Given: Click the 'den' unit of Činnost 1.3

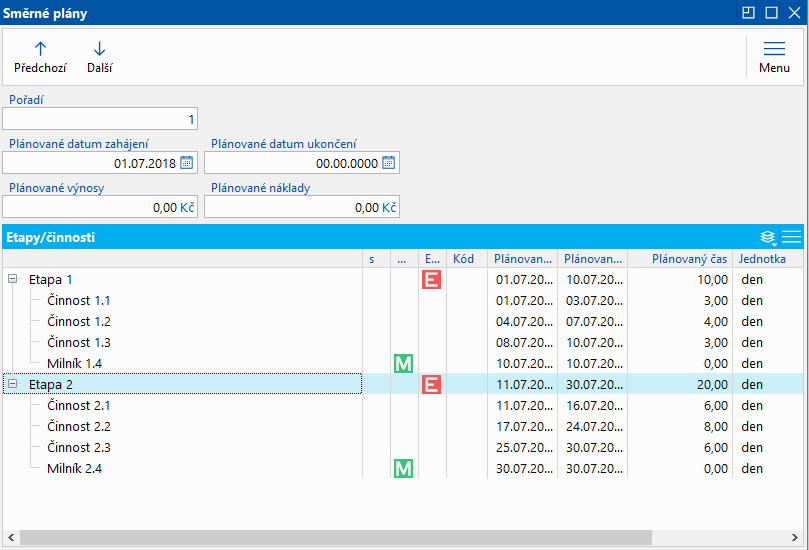Looking at the screenshot, I should [x=752, y=343].
